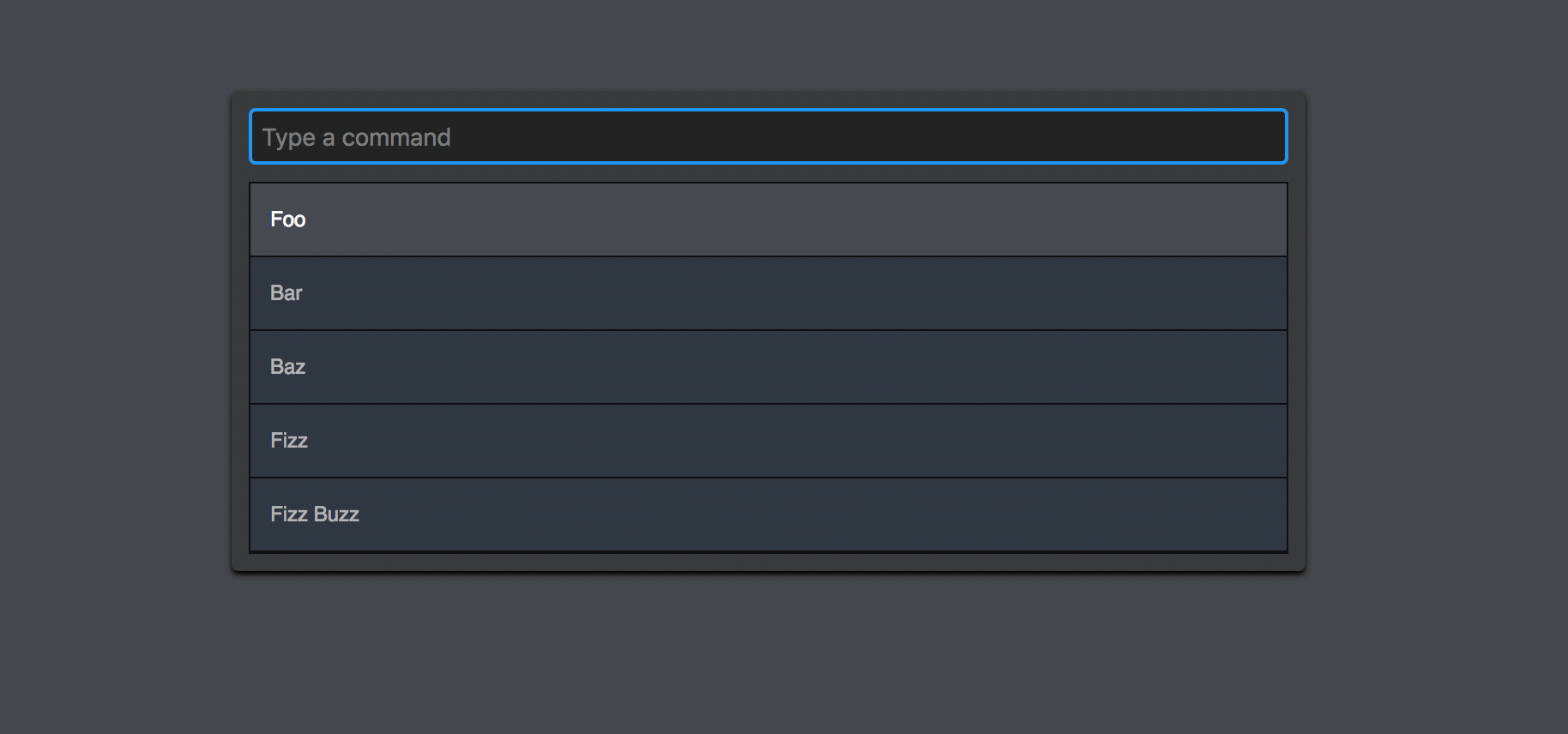Click the last command in the palette
The width and height of the screenshot is (1568, 734).
(x=767, y=514)
